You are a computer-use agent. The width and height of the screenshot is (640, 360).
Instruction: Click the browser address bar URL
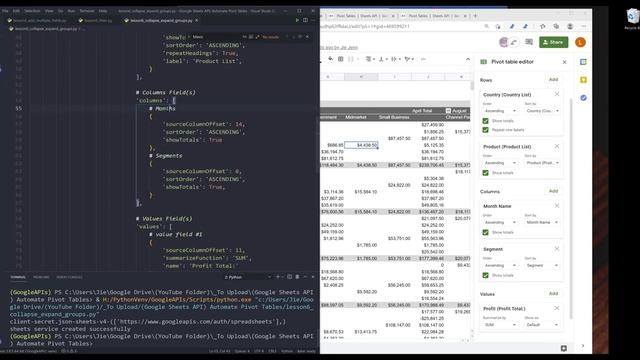365,26
